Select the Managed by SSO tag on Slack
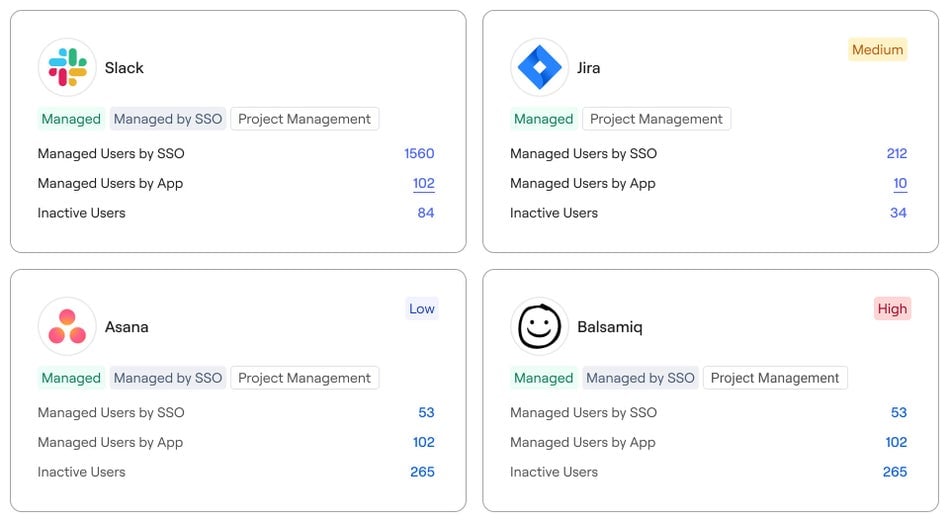Screen dimensions: 949x522 tap(168, 119)
